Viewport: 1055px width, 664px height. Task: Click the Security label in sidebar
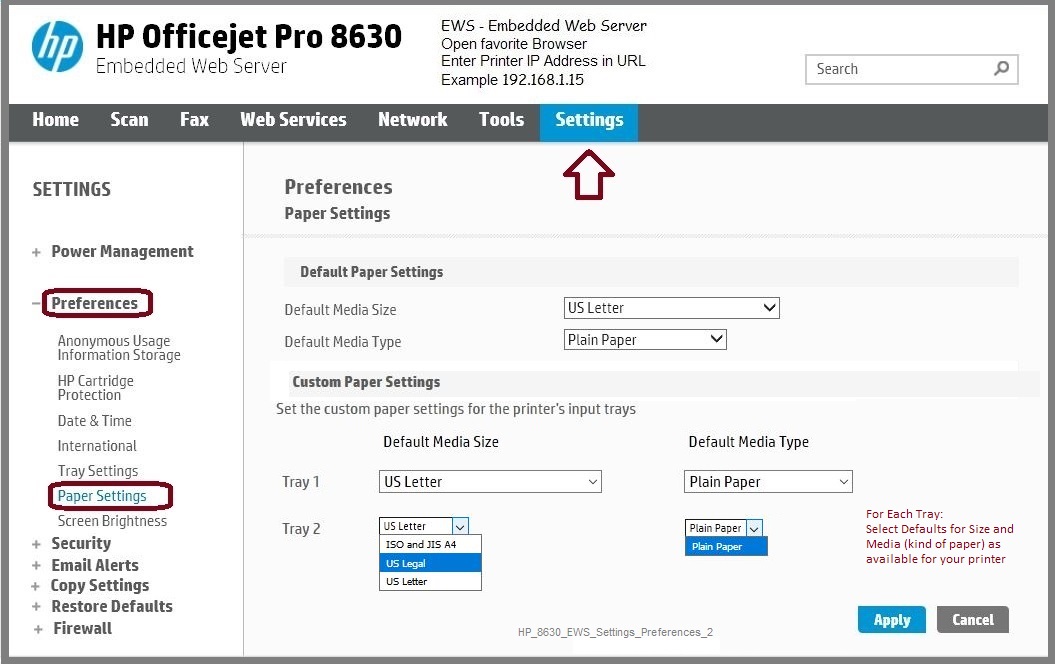click(81, 544)
